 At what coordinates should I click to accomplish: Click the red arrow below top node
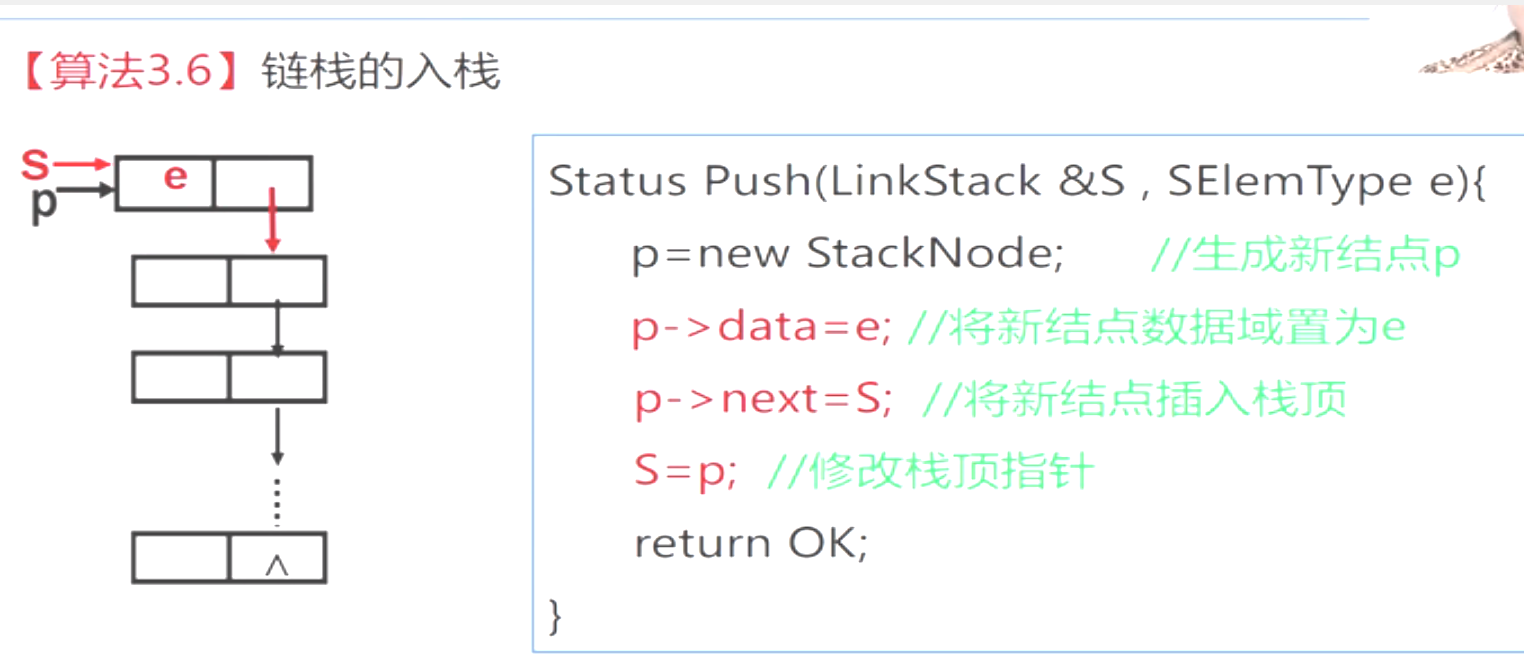tap(271, 218)
